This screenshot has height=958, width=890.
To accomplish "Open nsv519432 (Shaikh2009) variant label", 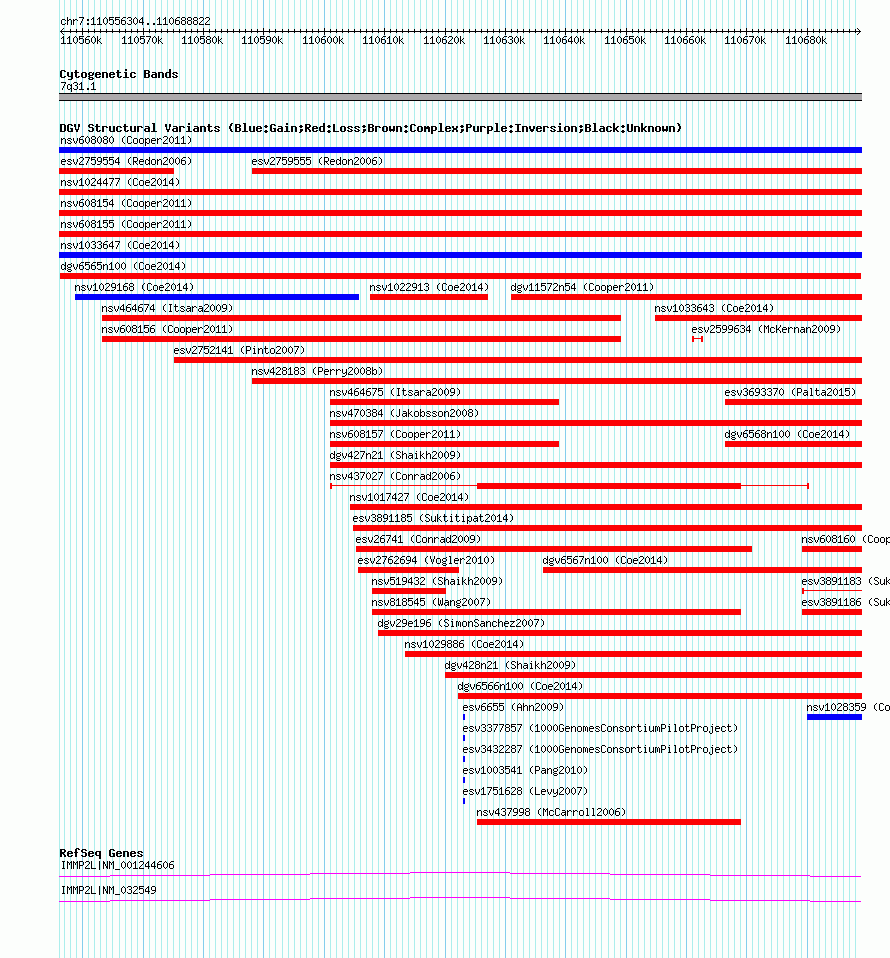I will coord(437,581).
